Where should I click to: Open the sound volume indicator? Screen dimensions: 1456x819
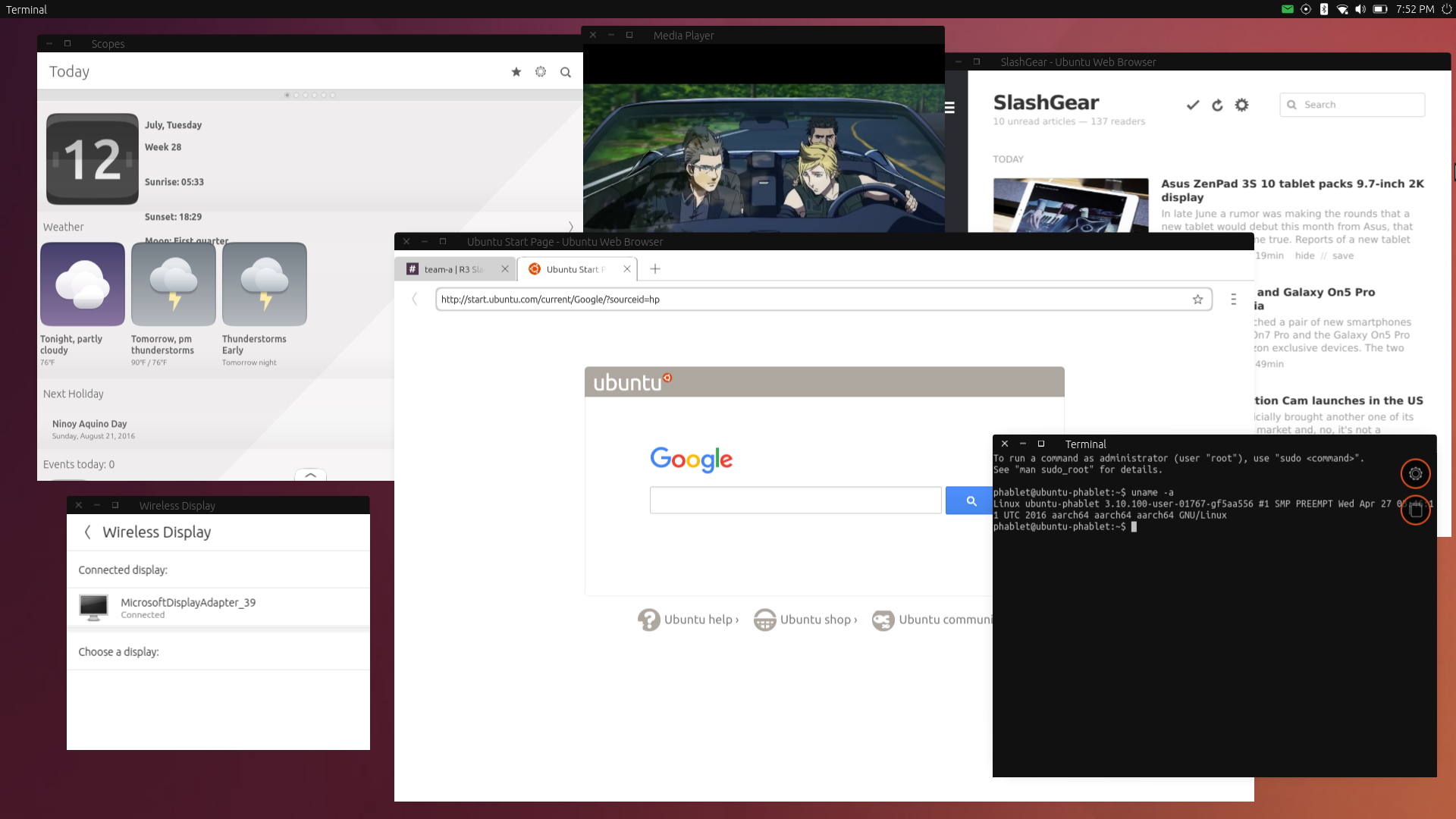(x=1360, y=9)
